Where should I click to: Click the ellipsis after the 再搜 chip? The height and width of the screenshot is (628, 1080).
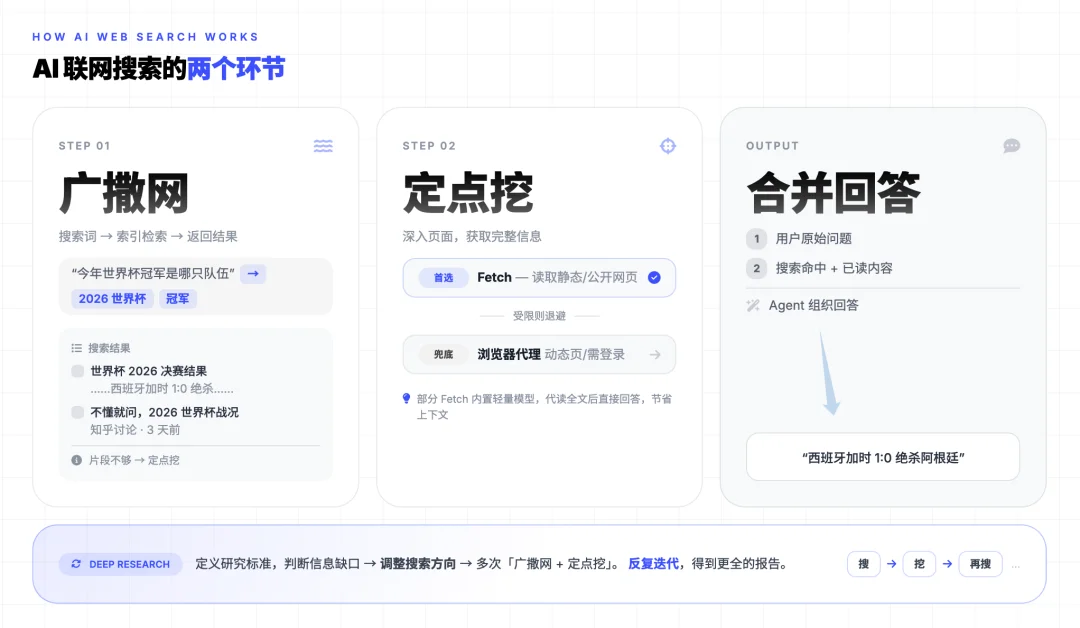coord(1015,566)
